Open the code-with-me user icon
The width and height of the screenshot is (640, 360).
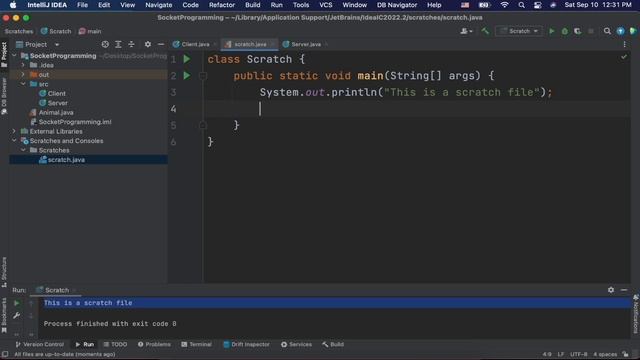pos(466,31)
